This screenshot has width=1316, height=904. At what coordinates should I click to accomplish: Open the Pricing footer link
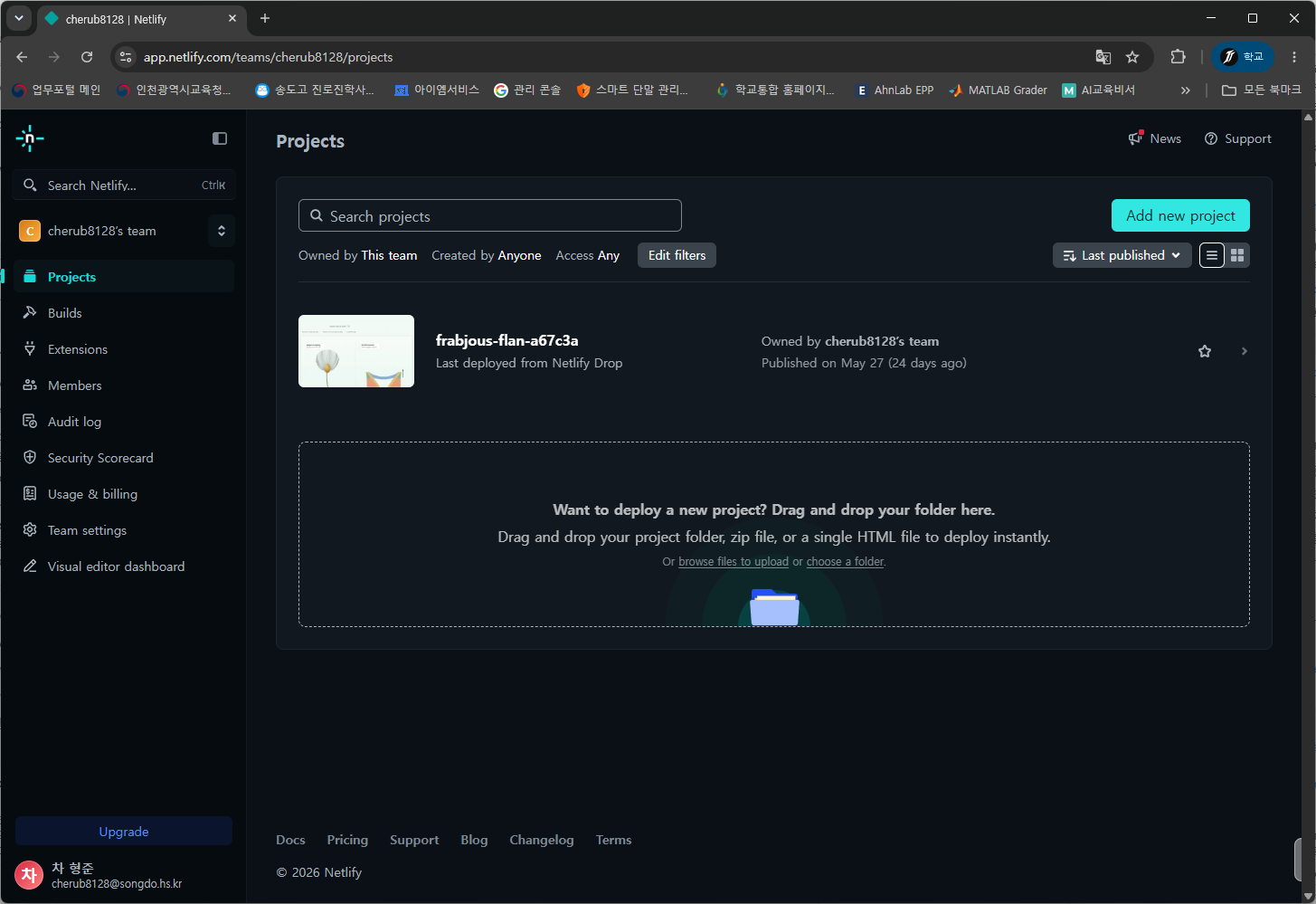[x=347, y=840]
